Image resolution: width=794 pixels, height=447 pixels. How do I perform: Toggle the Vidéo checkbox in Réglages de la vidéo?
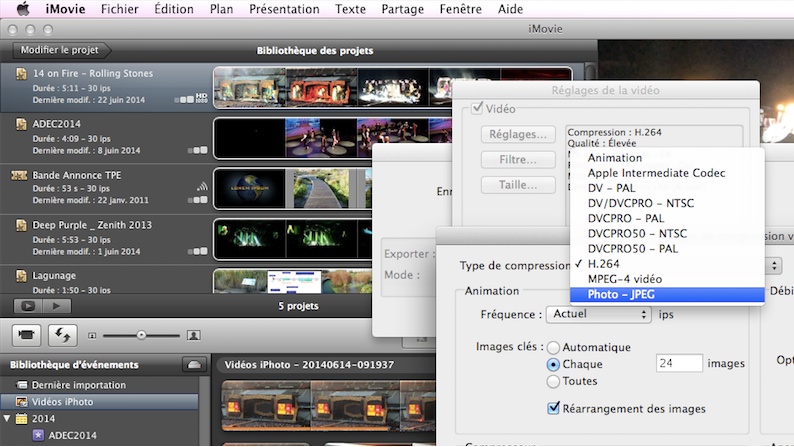(x=477, y=108)
